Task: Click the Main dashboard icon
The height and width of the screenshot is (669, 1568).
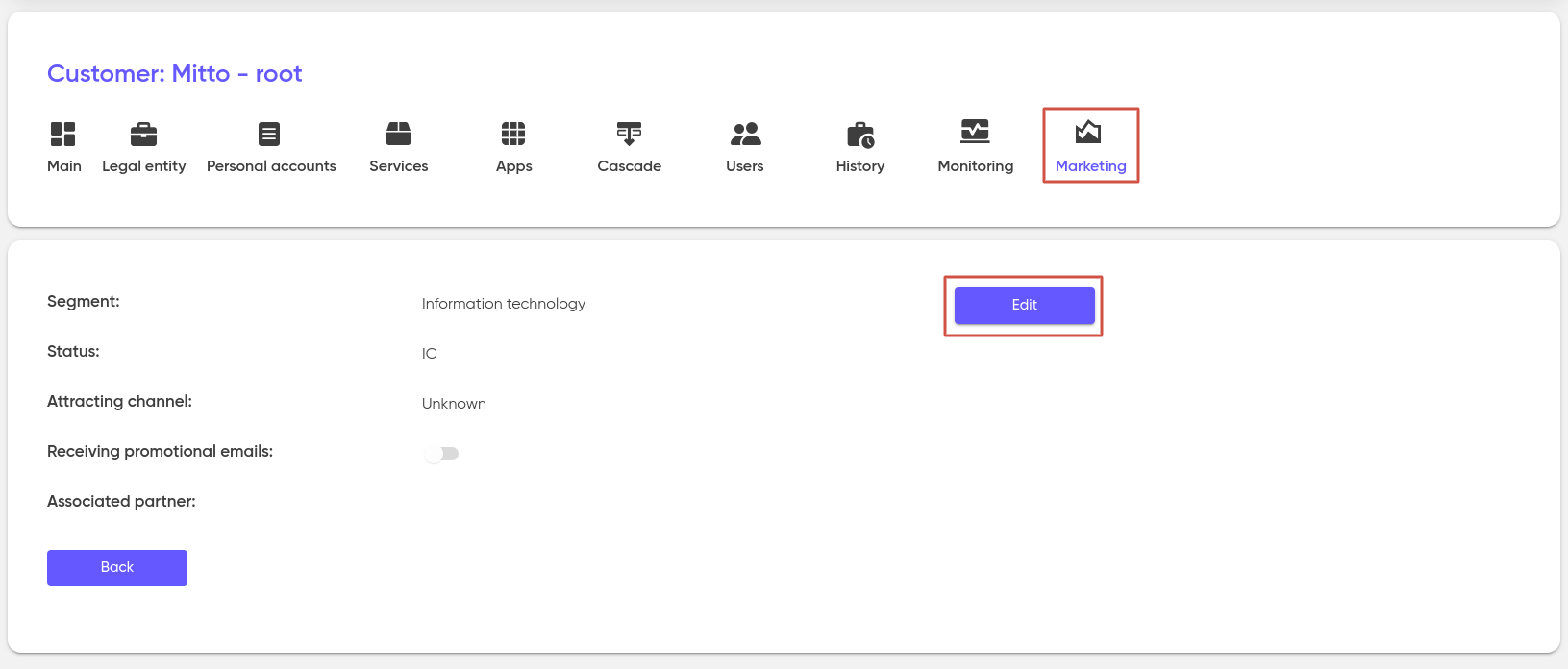Action: tap(63, 134)
